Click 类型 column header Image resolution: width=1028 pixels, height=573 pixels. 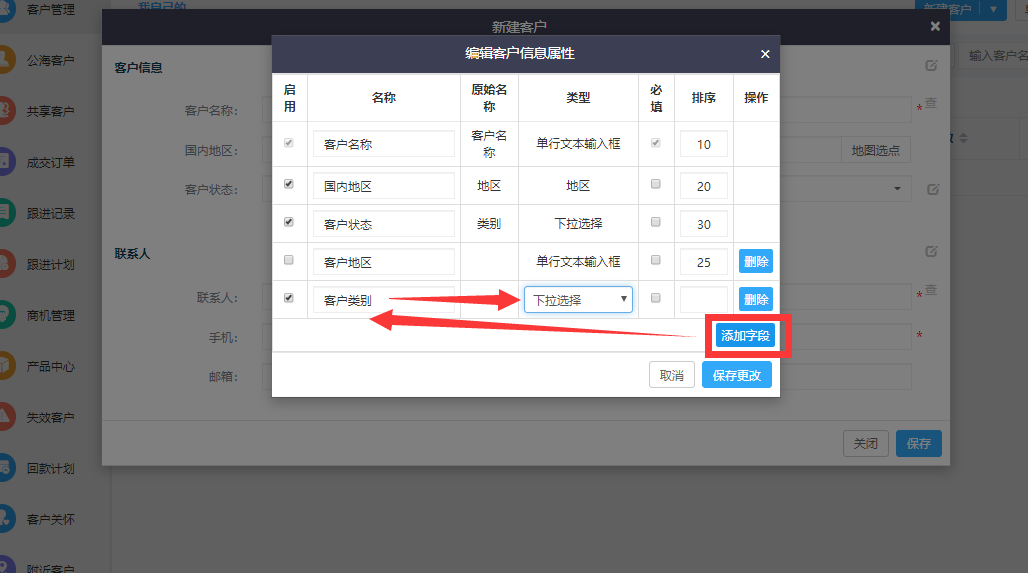point(578,98)
